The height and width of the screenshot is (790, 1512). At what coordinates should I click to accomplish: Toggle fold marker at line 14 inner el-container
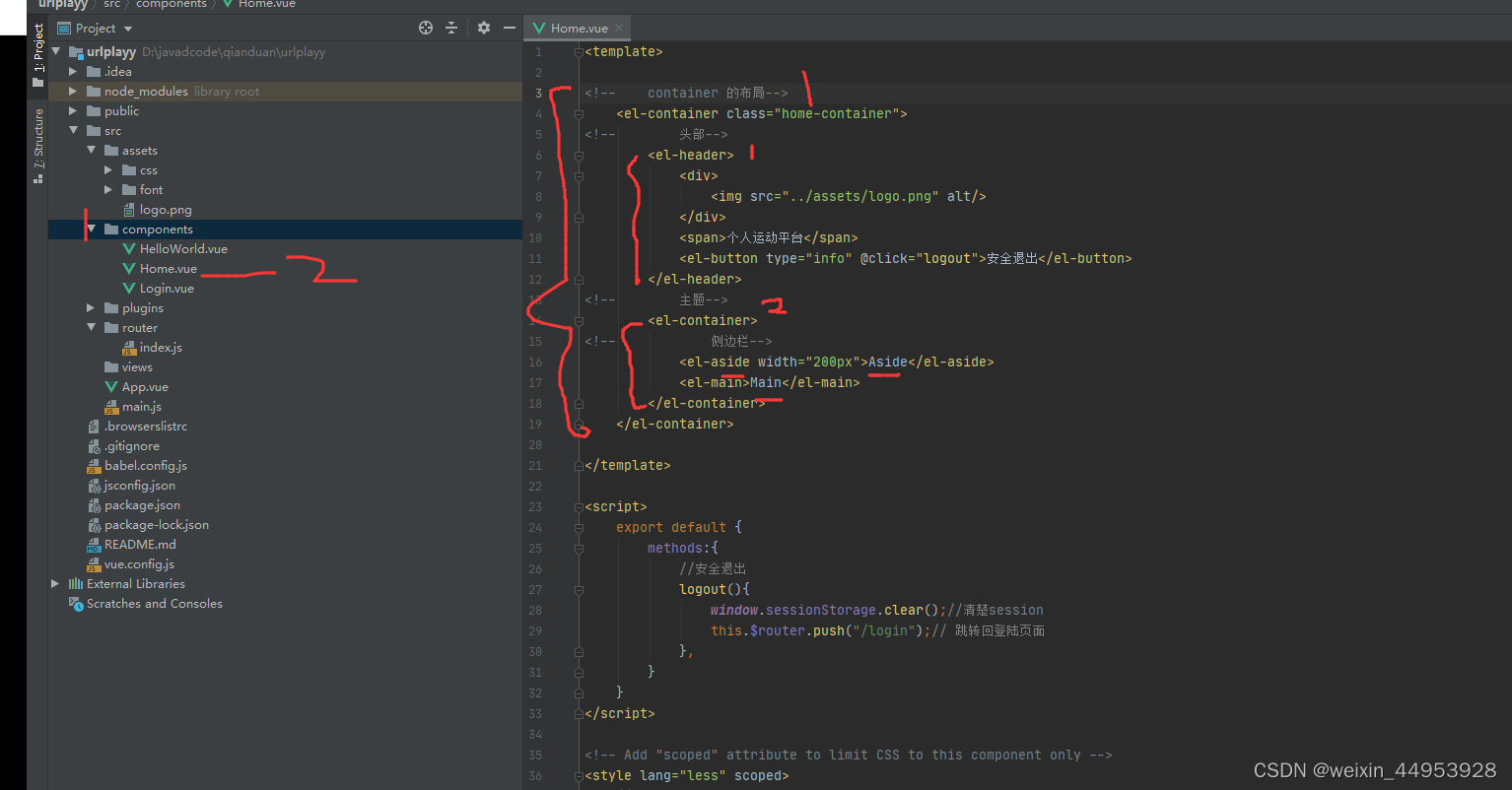point(580,320)
